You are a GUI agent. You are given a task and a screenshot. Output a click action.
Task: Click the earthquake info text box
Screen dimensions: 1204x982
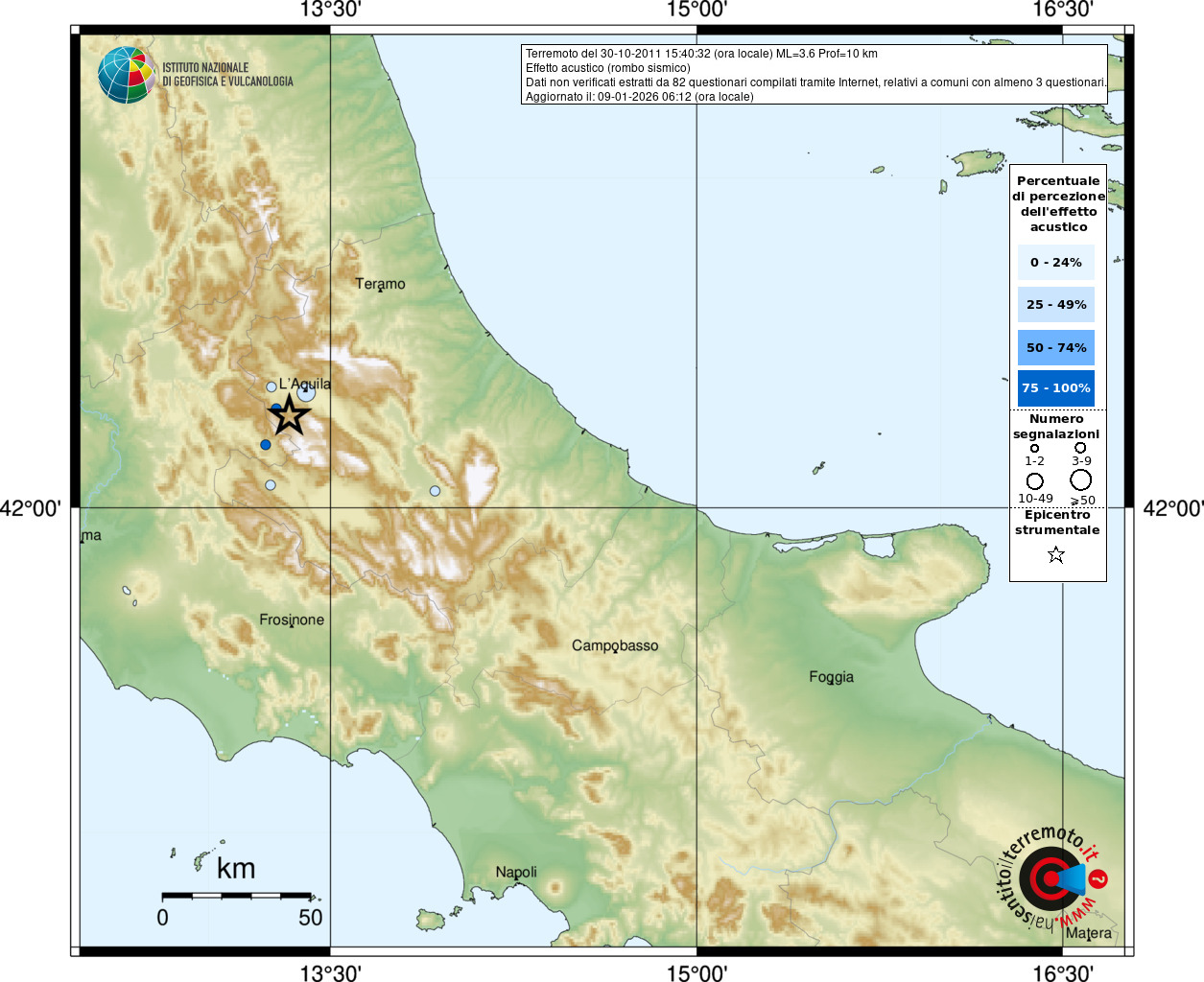(814, 75)
